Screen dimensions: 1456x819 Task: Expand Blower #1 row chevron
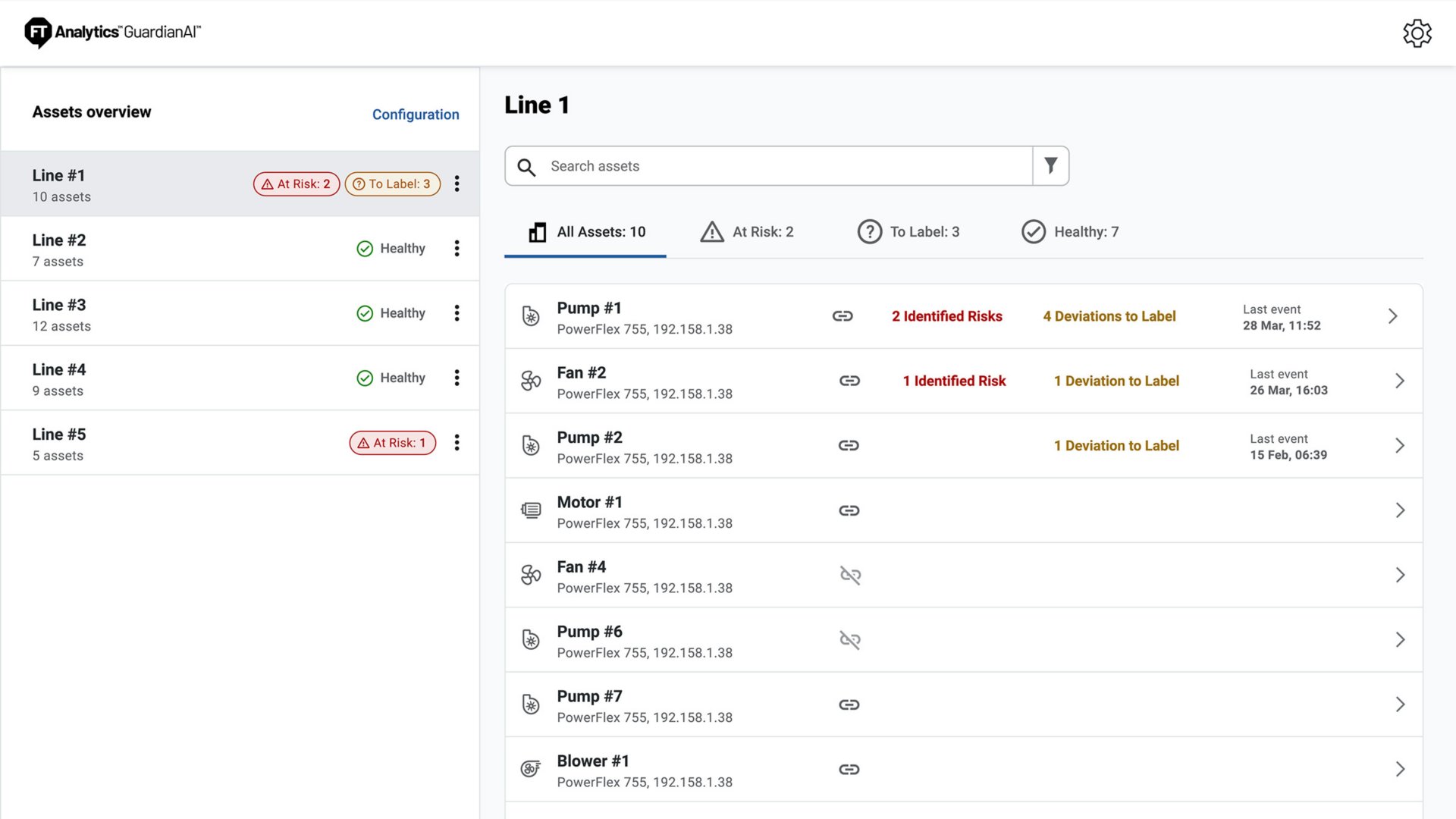point(1399,769)
